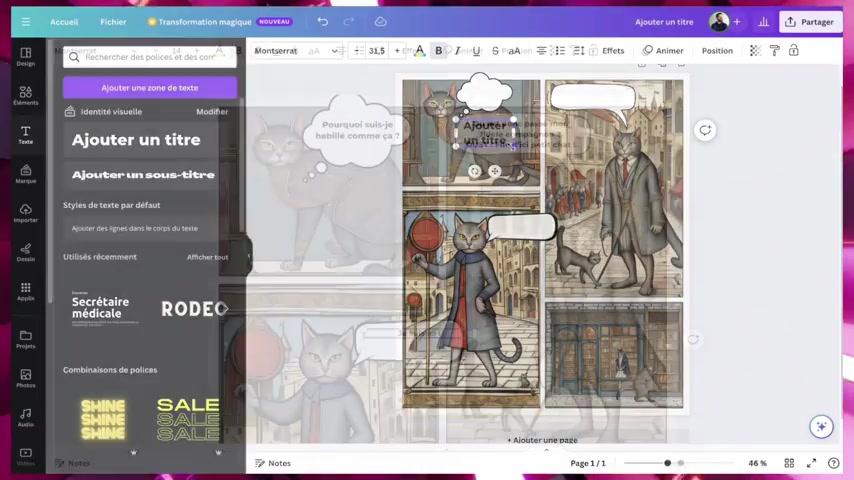Select the Texte sidebar tab

pyautogui.click(x=26, y=135)
